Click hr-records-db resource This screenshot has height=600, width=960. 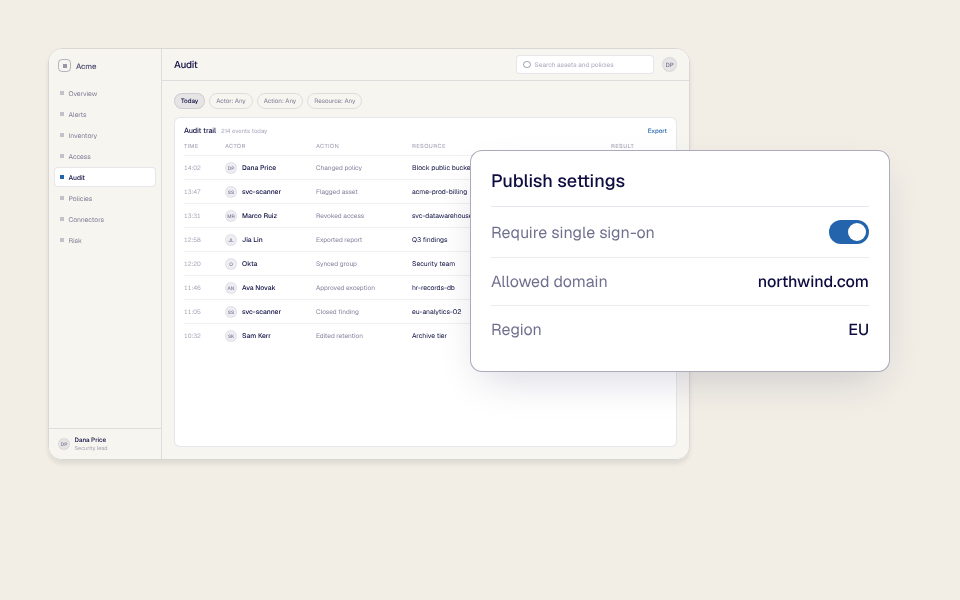[x=433, y=288]
